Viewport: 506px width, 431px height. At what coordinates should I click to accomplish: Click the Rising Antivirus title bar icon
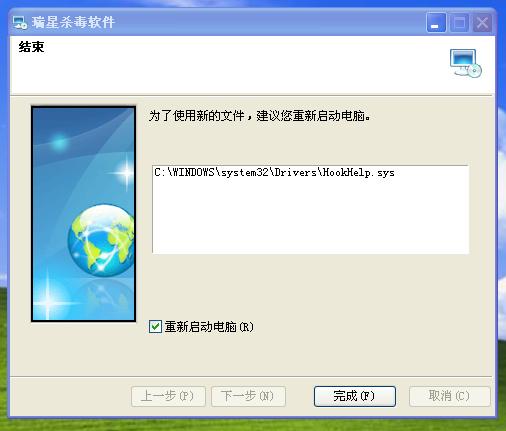(x=20, y=23)
